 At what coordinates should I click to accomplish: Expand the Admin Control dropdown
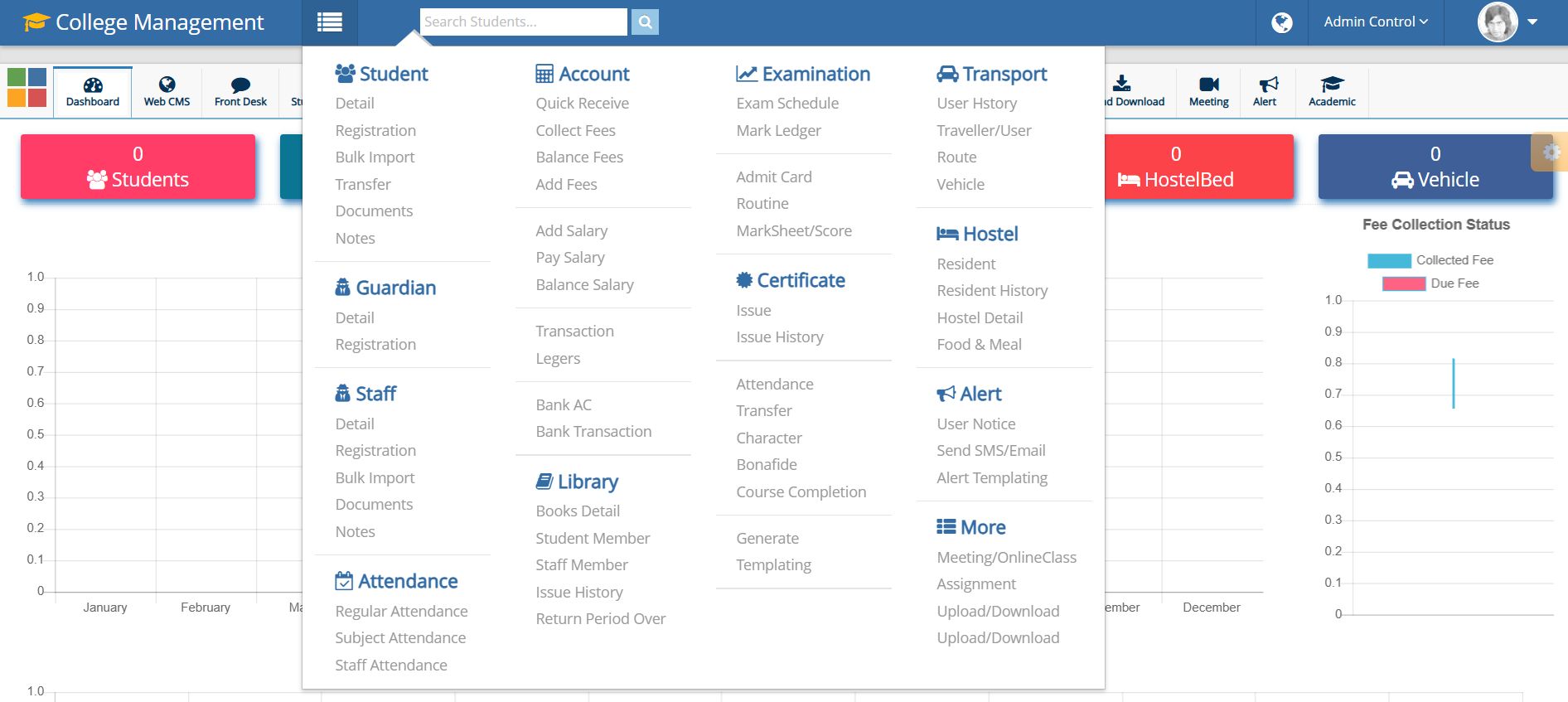[x=1376, y=22]
